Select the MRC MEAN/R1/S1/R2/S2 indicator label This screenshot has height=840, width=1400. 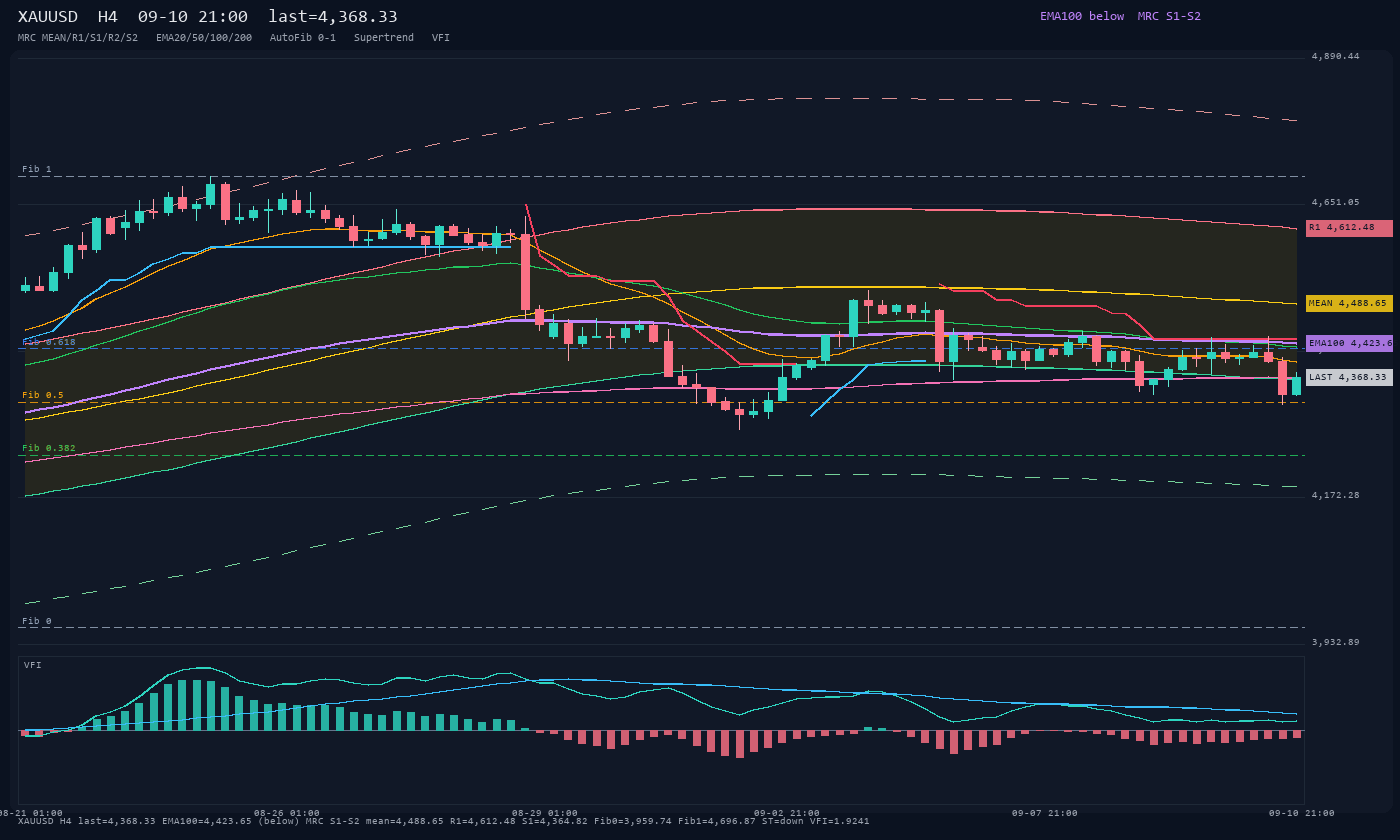click(78, 38)
